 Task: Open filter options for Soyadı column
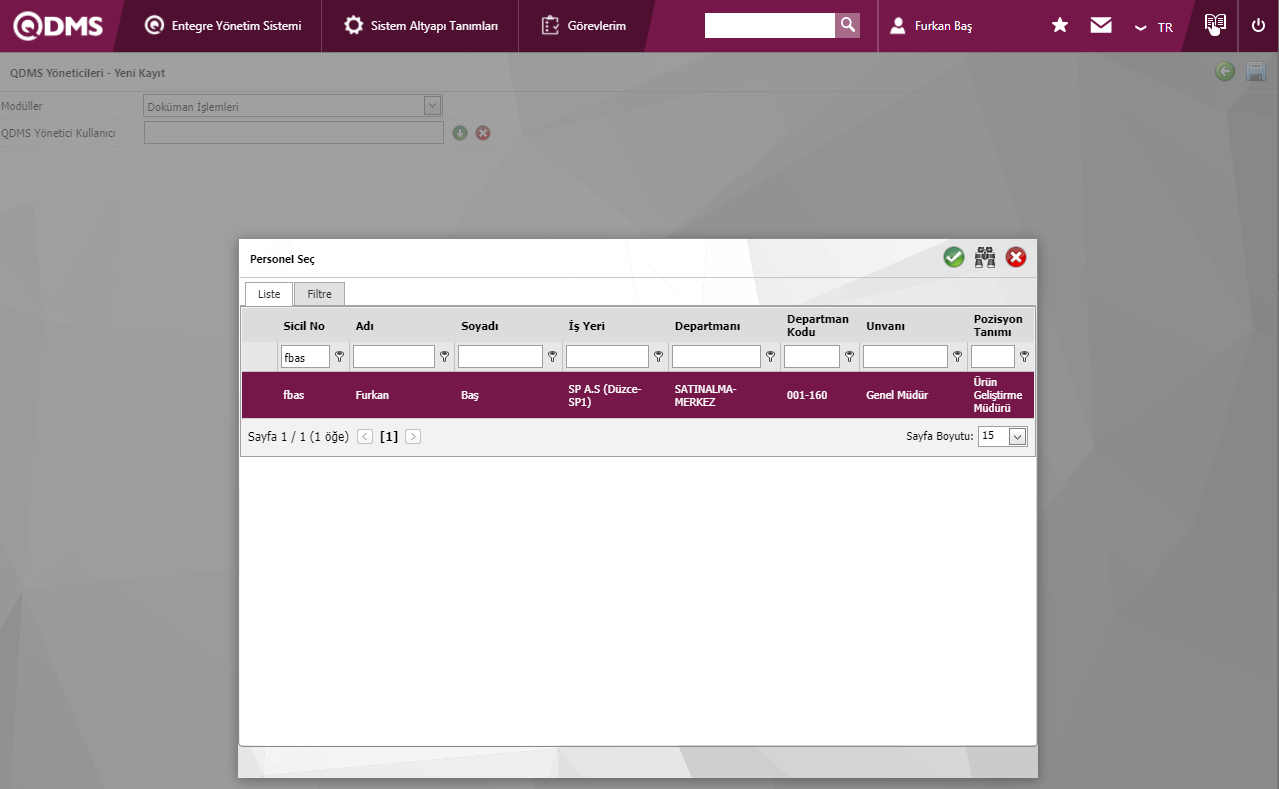click(552, 357)
